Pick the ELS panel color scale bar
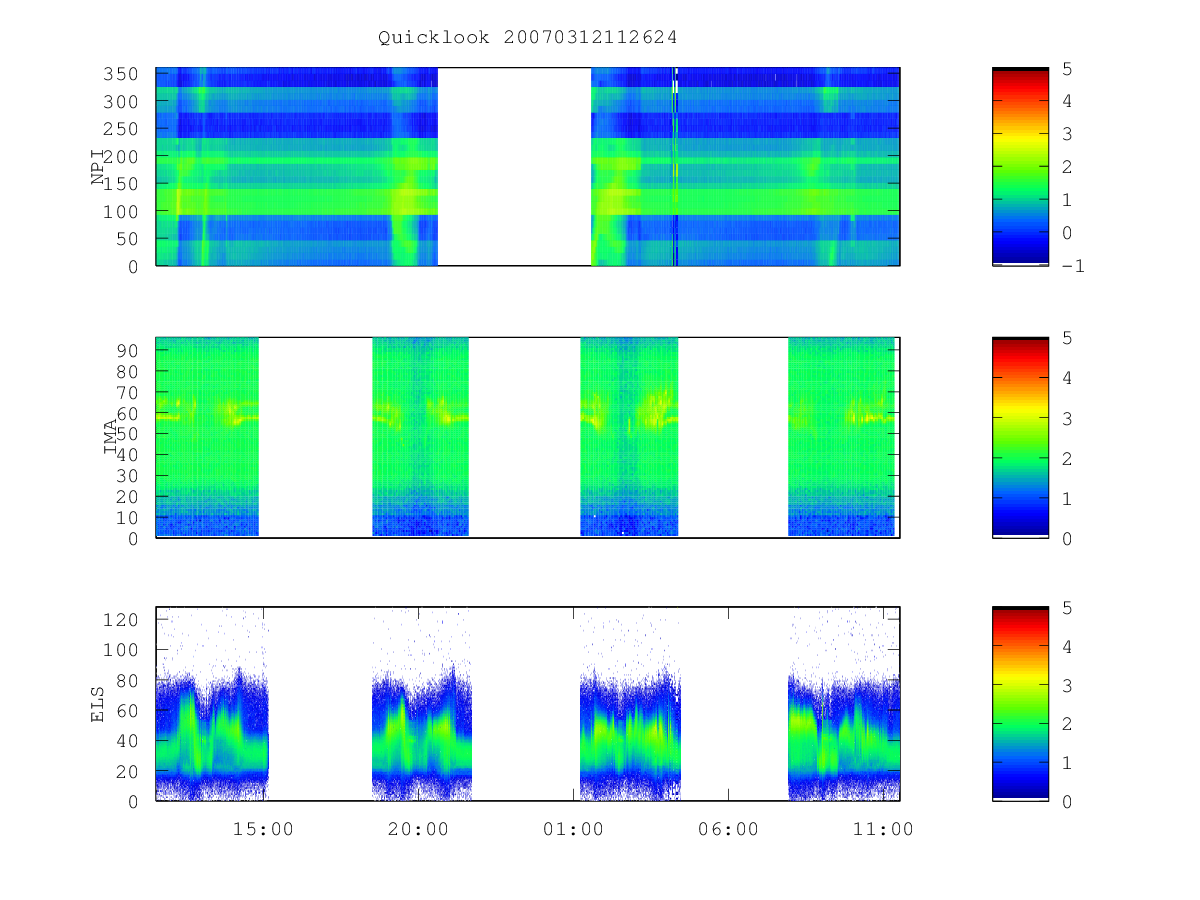1200x900 pixels. pyautogui.click(x=1020, y=704)
